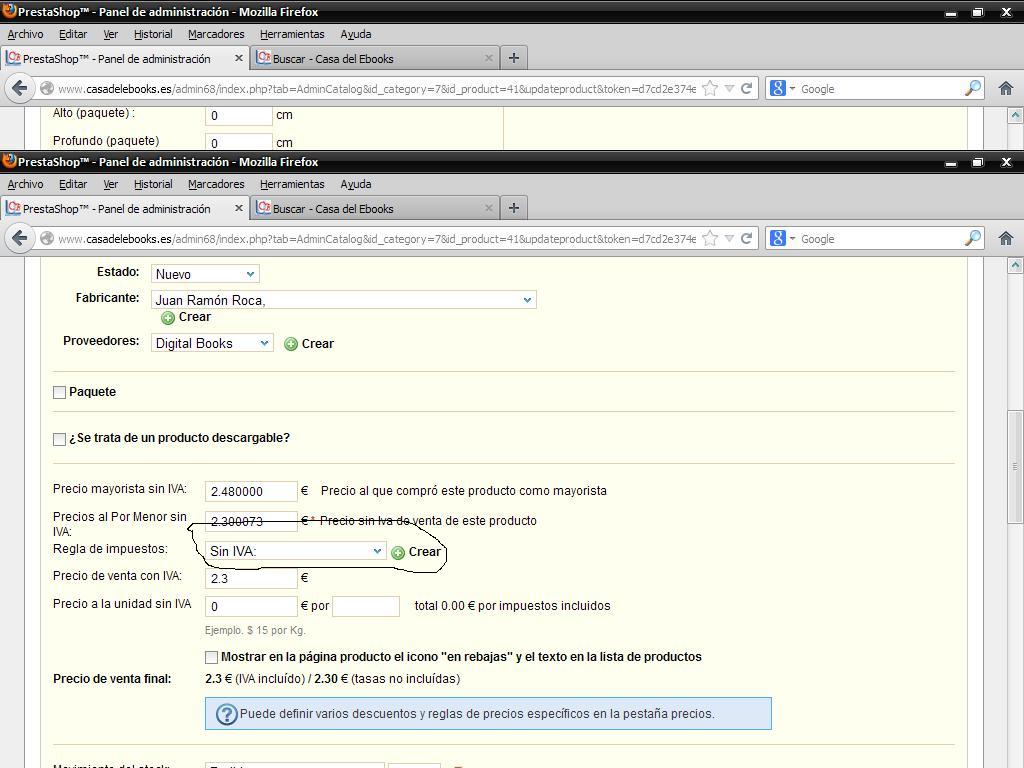Click the address bar in the lower window
This screenshot has height=768, width=1024.
point(376,238)
